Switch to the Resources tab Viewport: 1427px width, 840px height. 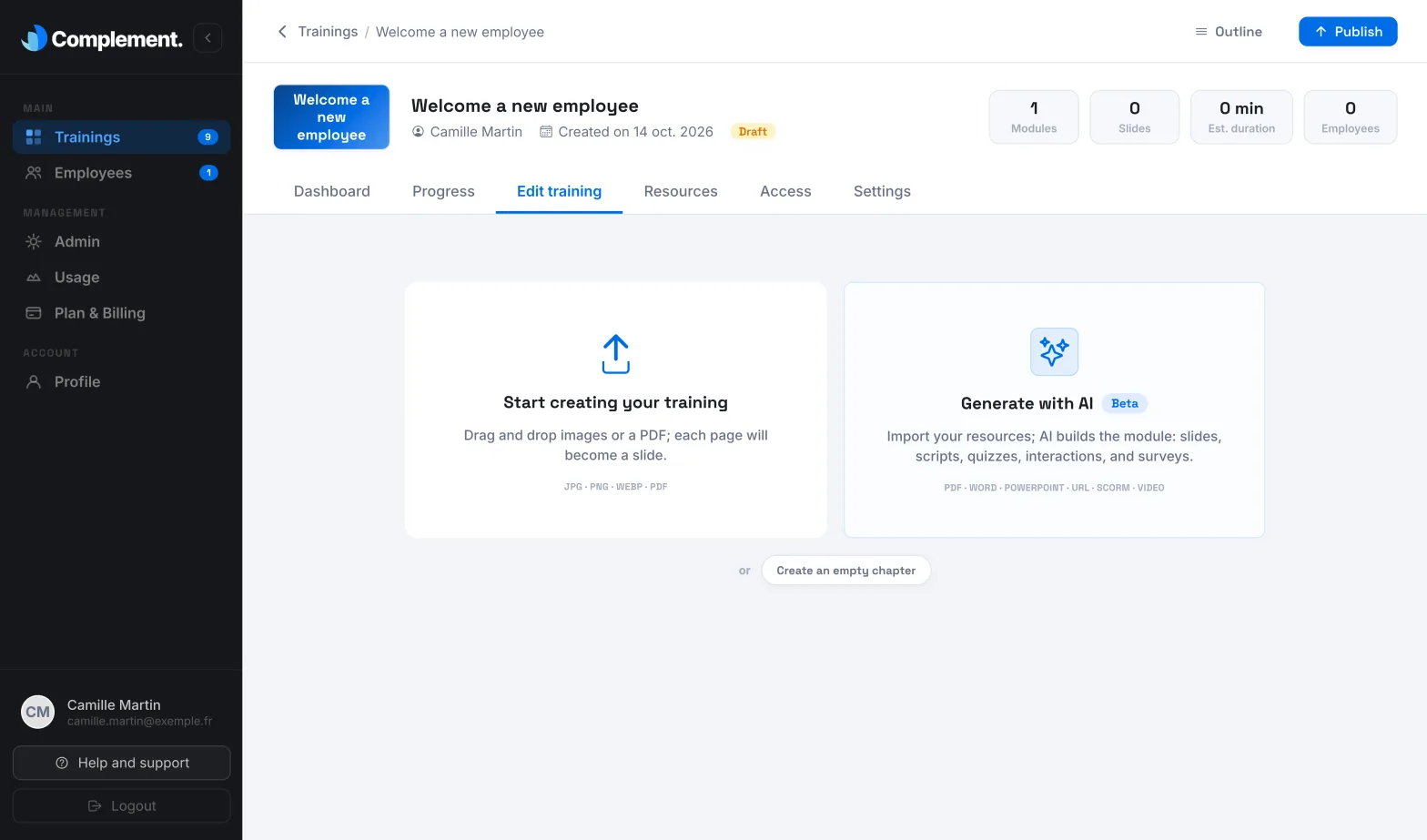click(x=681, y=192)
